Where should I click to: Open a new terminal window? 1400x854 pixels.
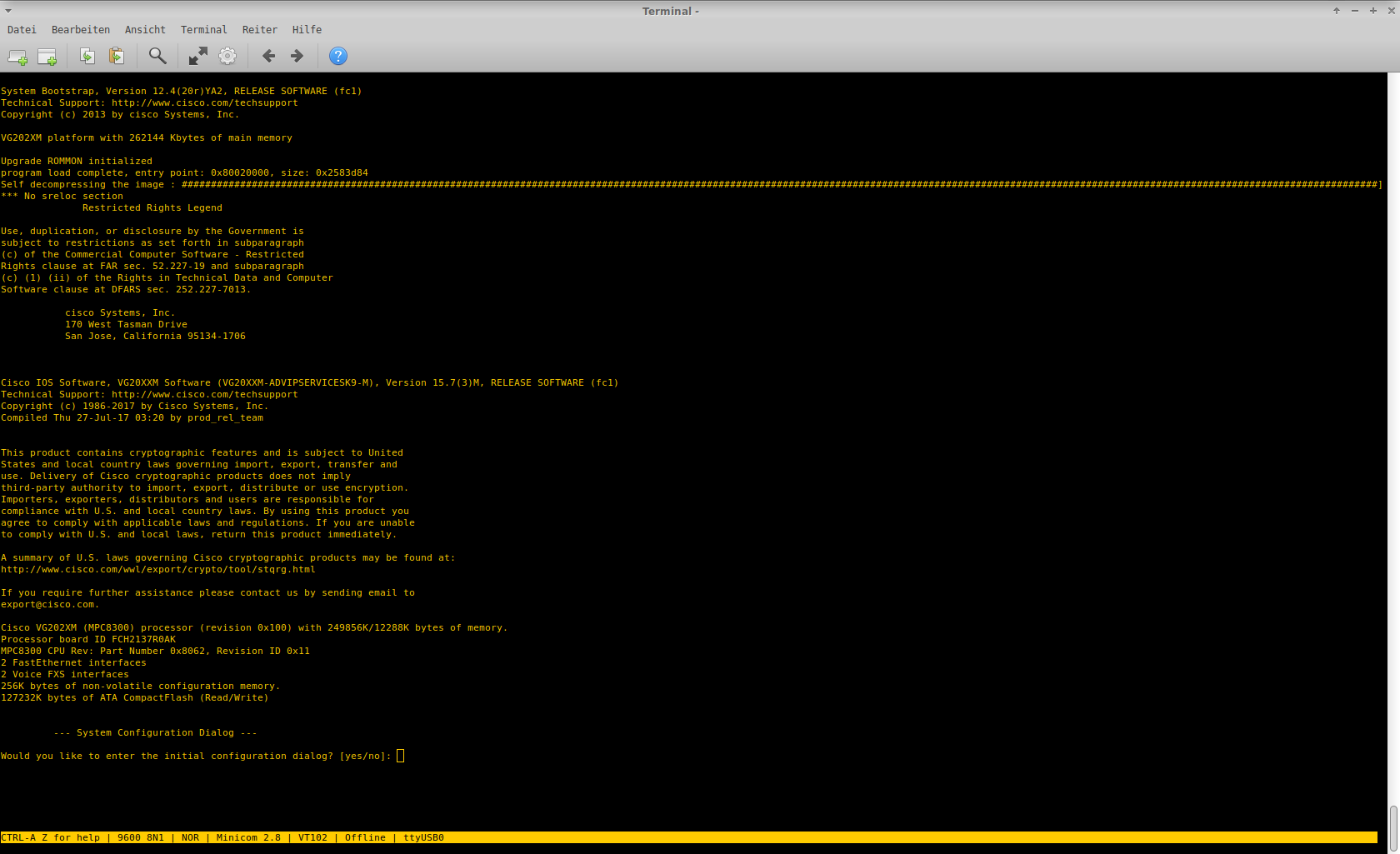point(47,57)
